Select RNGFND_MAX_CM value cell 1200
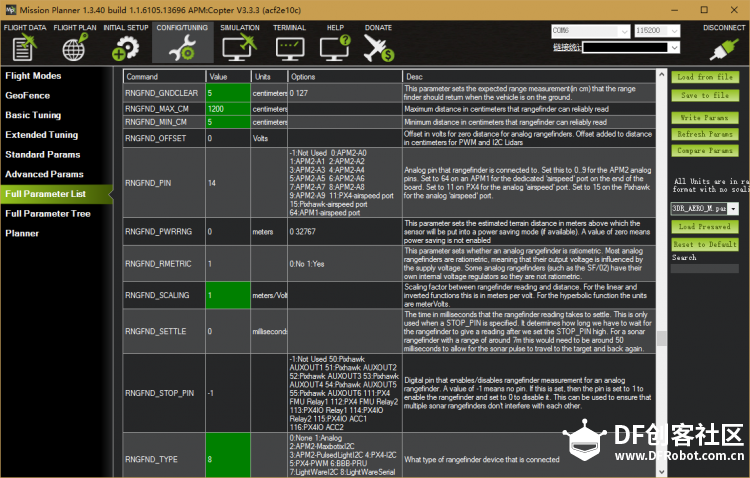 tap(228, 109)
